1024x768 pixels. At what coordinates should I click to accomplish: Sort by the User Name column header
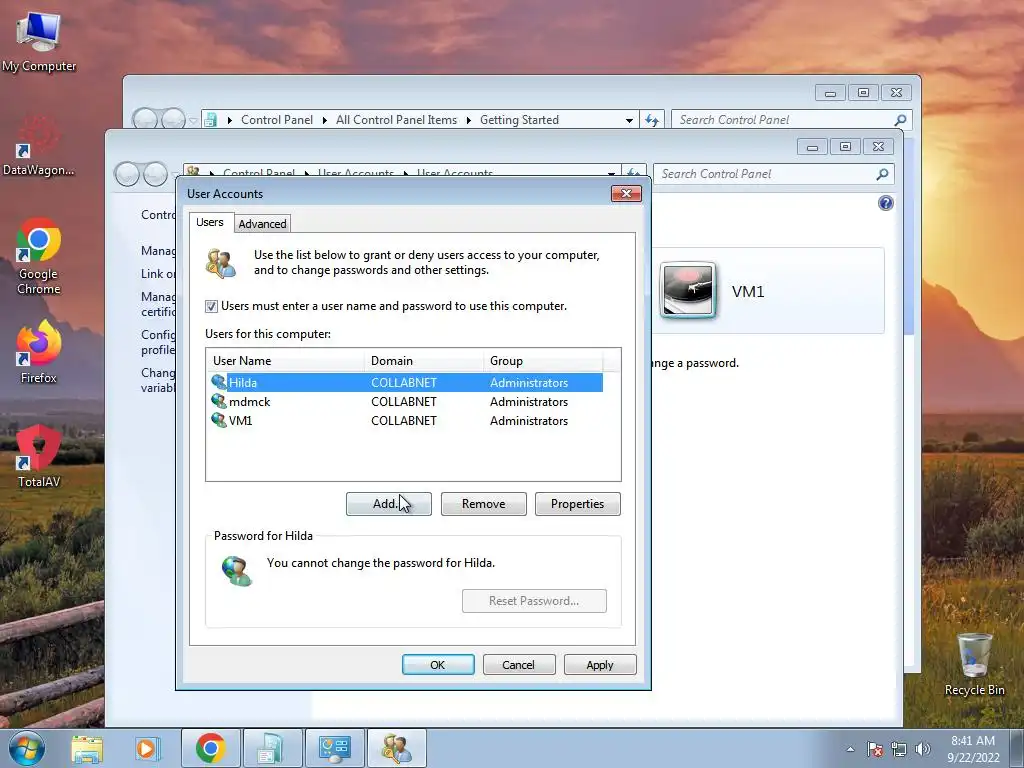tap(285, 360)
